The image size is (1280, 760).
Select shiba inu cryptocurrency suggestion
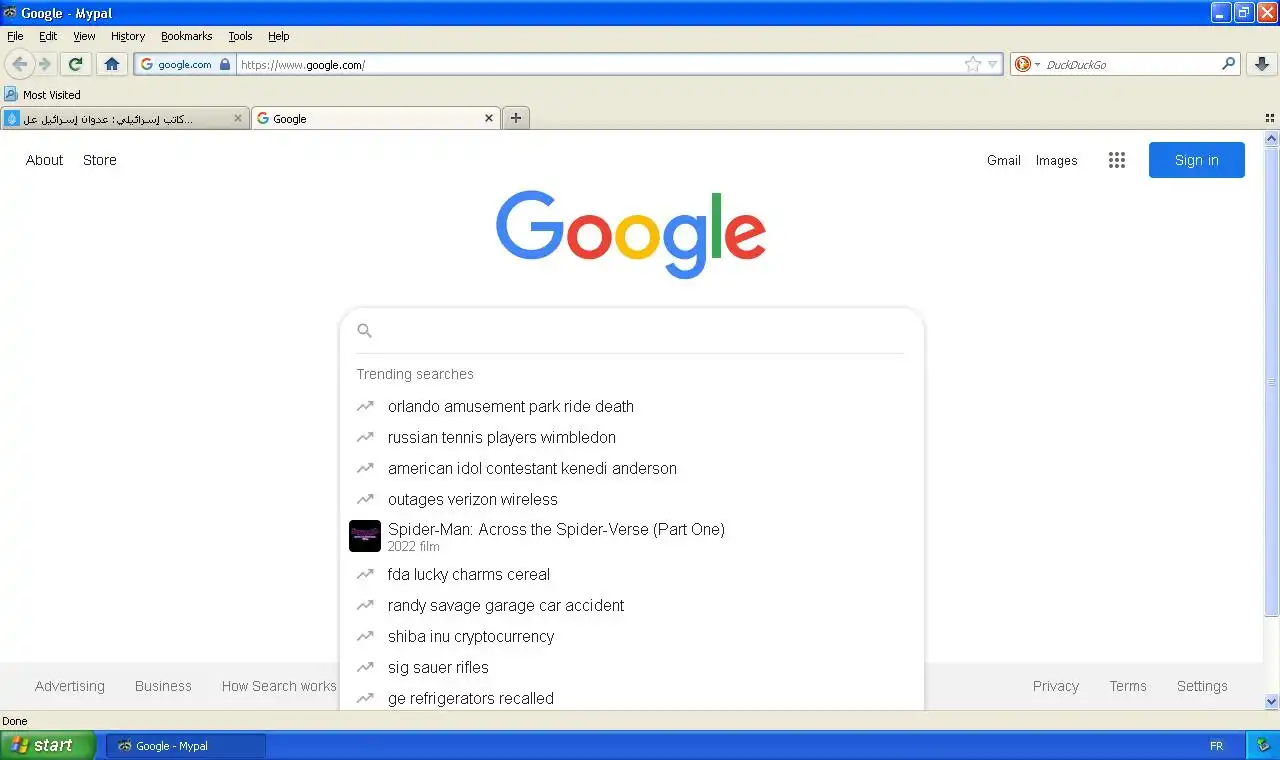[x=631, y=636]
